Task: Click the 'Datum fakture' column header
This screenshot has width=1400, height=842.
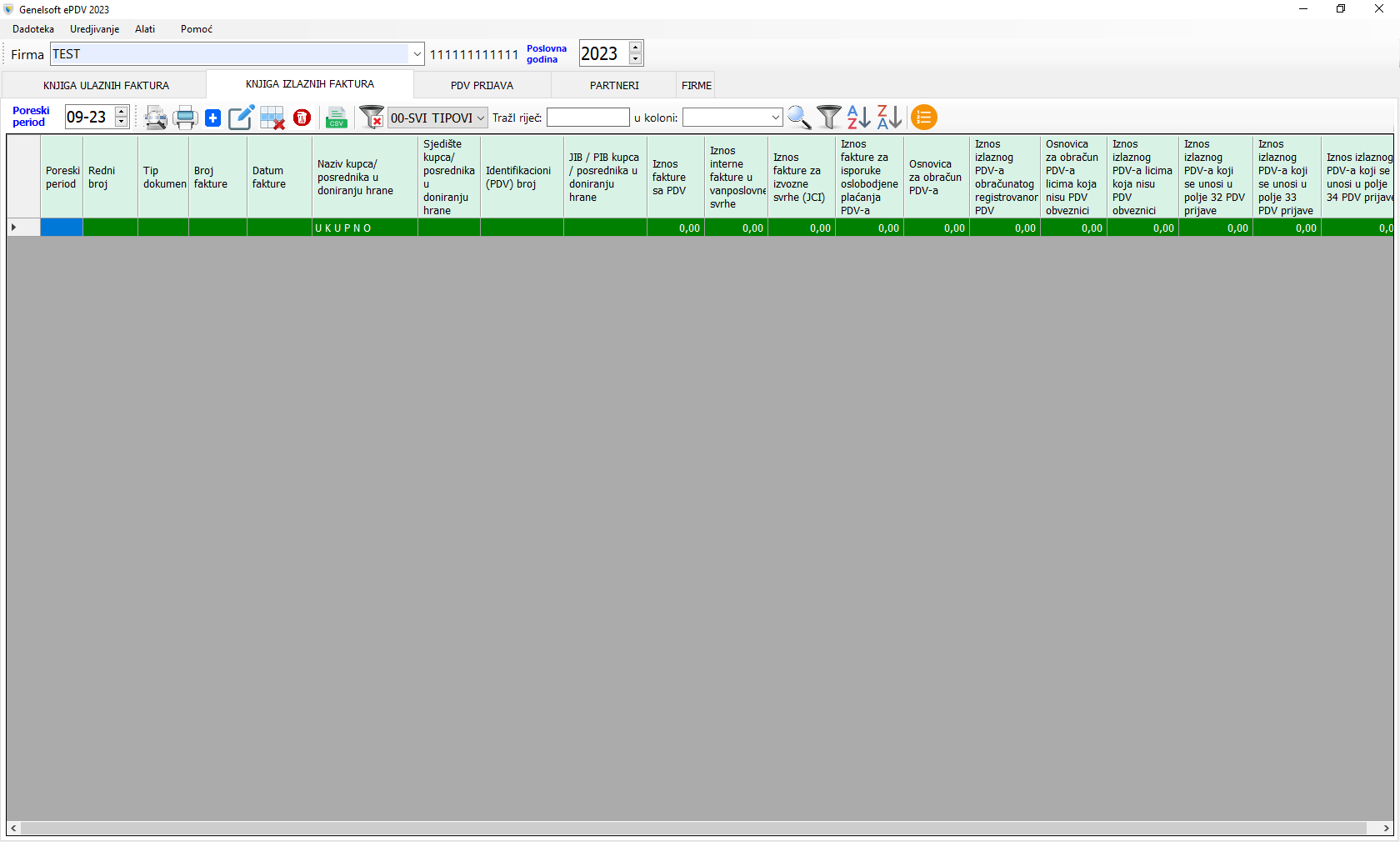Action: tap(279, 177)
